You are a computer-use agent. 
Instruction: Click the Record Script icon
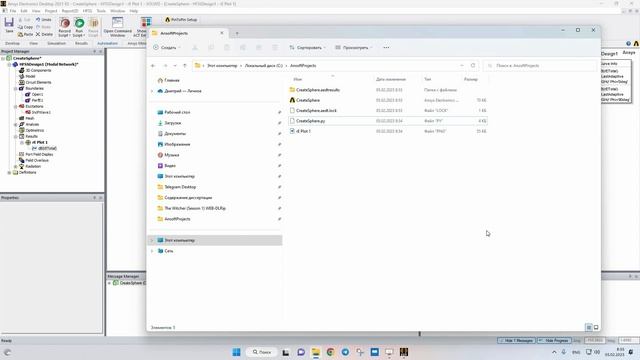tap(64, 27)
